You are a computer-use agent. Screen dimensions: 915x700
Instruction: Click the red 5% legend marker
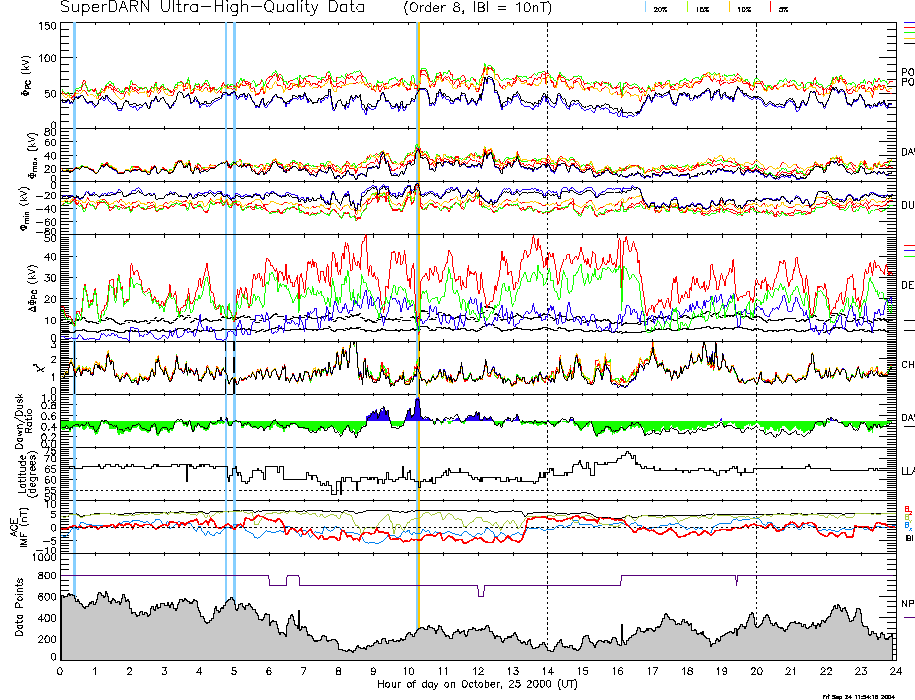[770, 8]
